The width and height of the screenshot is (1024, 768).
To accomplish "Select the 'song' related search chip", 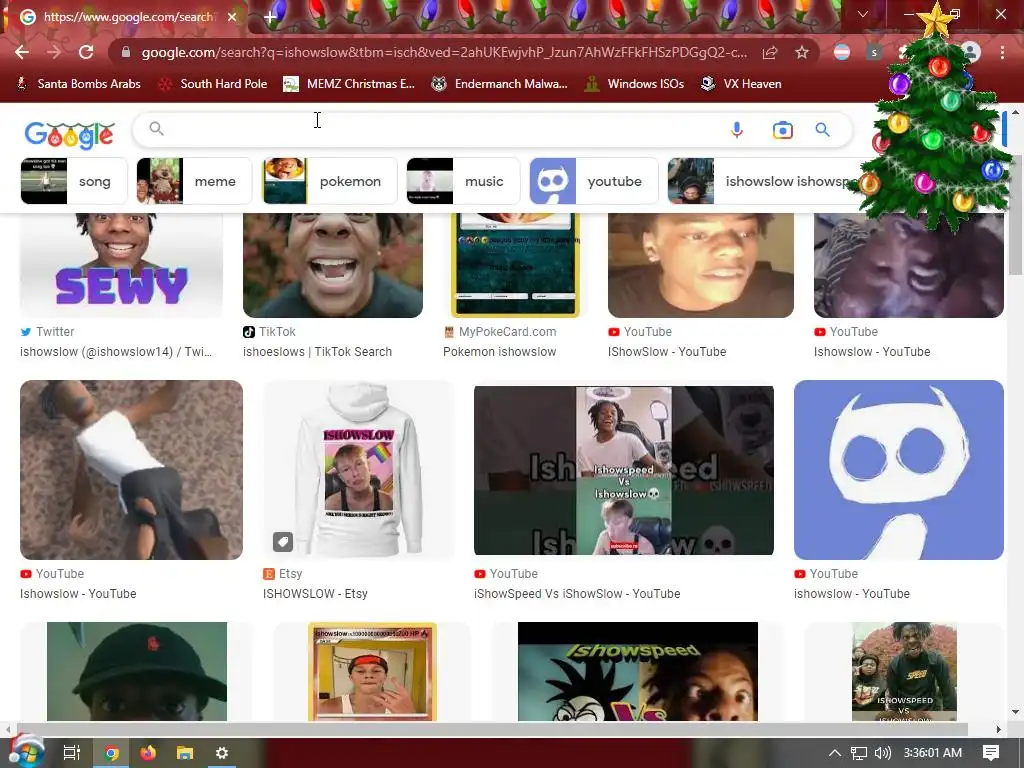I will (74, 181).
